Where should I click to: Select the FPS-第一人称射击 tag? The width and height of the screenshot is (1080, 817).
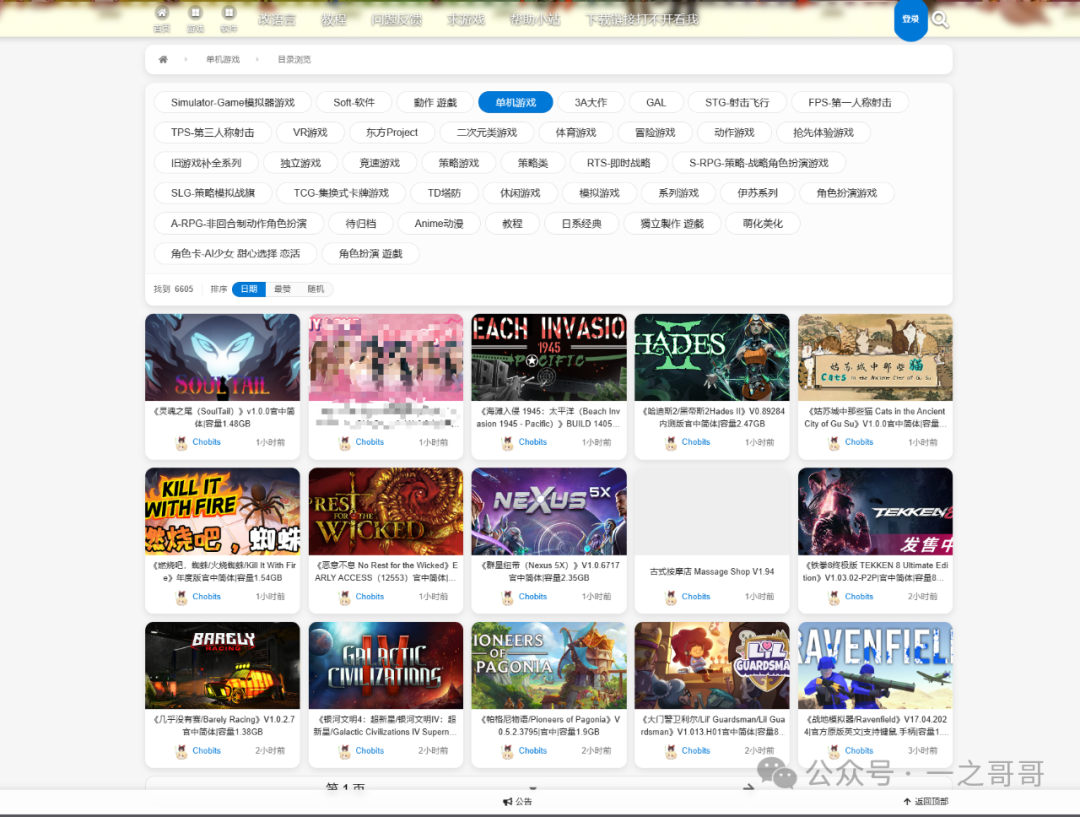click(x=850, y=103)
